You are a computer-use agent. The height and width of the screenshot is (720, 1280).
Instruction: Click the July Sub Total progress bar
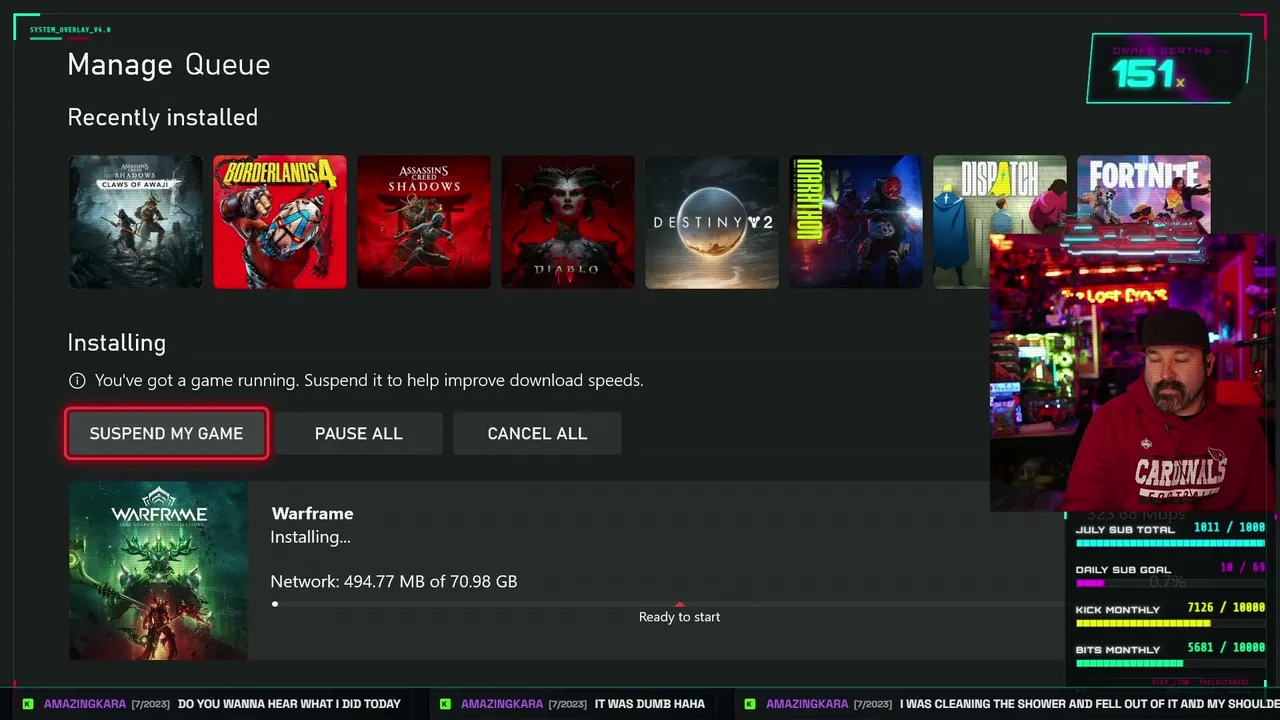(1170, 543)
